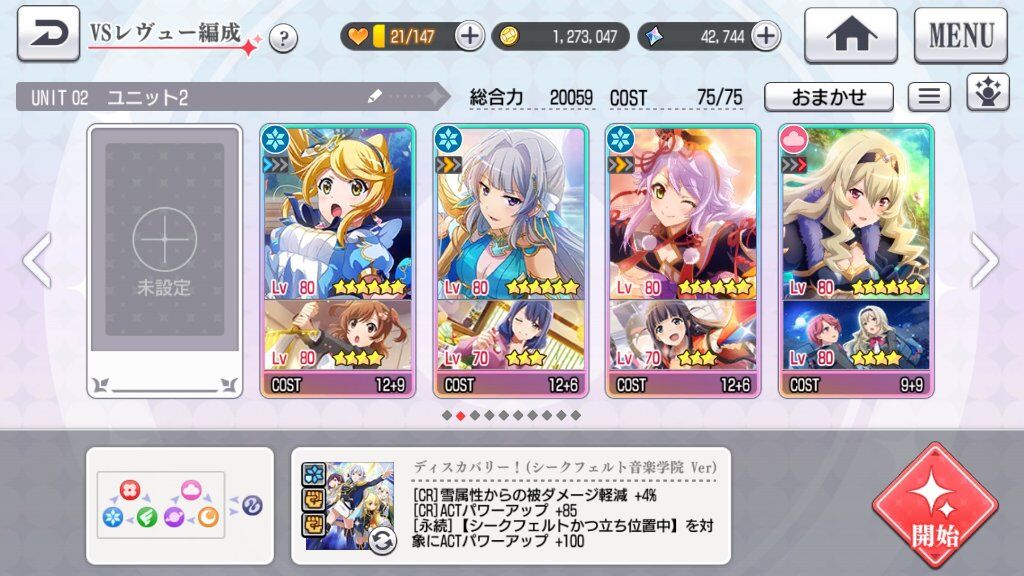Open the MENU button

click(961, 36)
